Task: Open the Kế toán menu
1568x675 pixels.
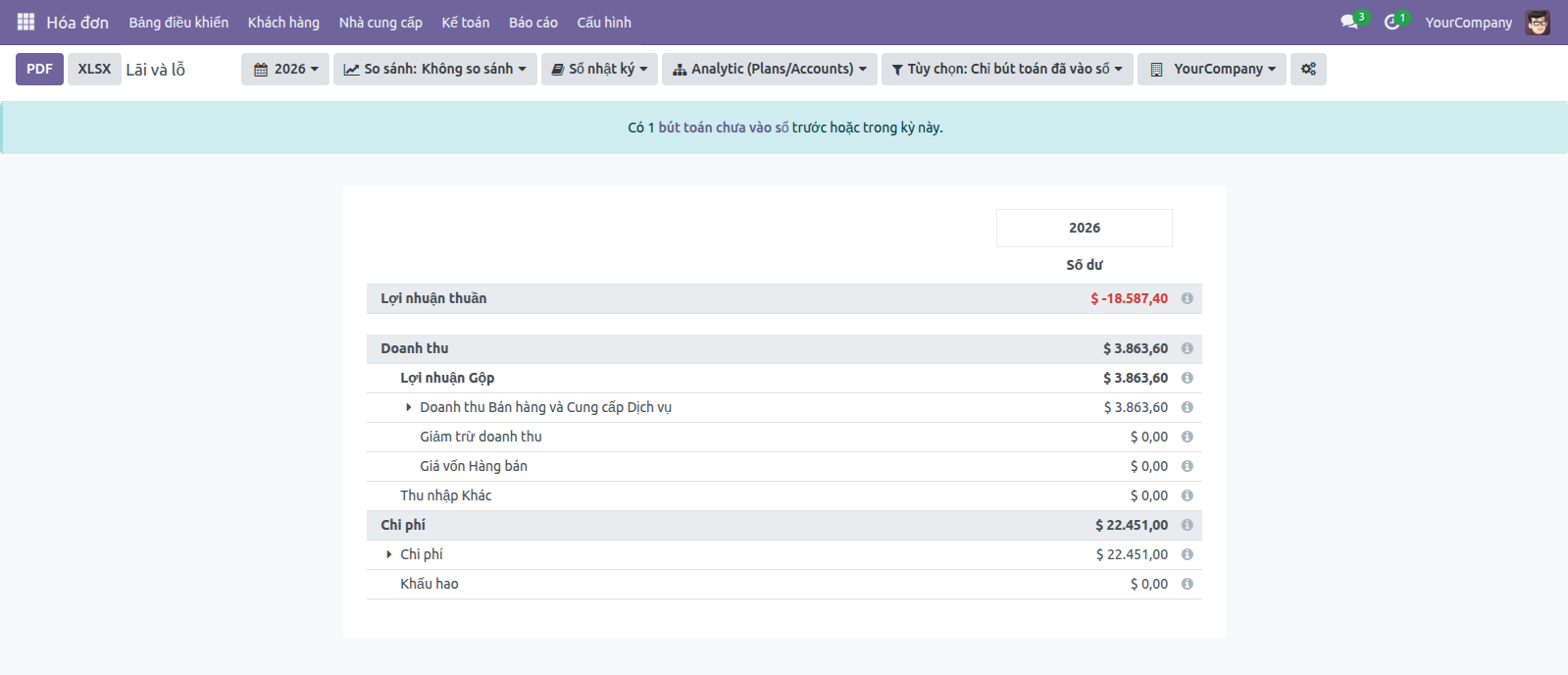Action: (x=465, y=22)
